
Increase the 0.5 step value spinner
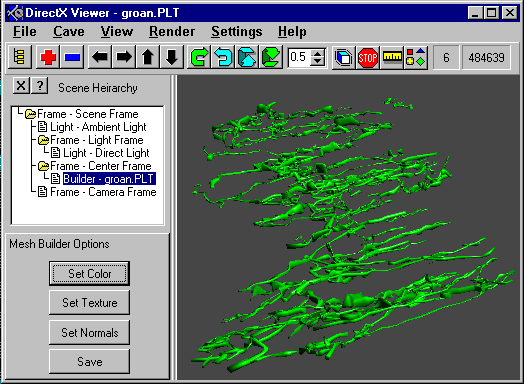(317, 53)
